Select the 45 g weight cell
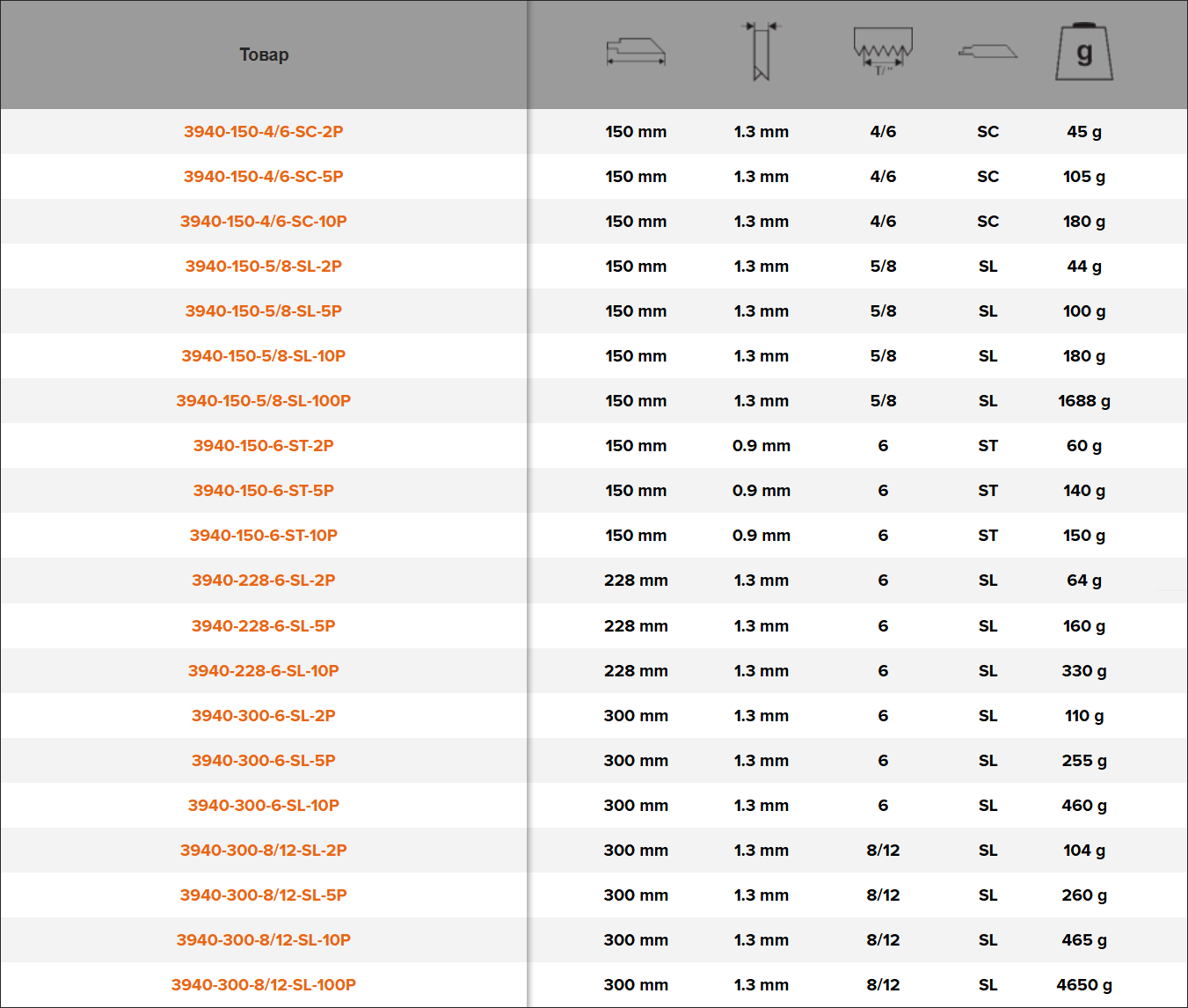1188x1008 pixels. click(x=1084, y=132)
